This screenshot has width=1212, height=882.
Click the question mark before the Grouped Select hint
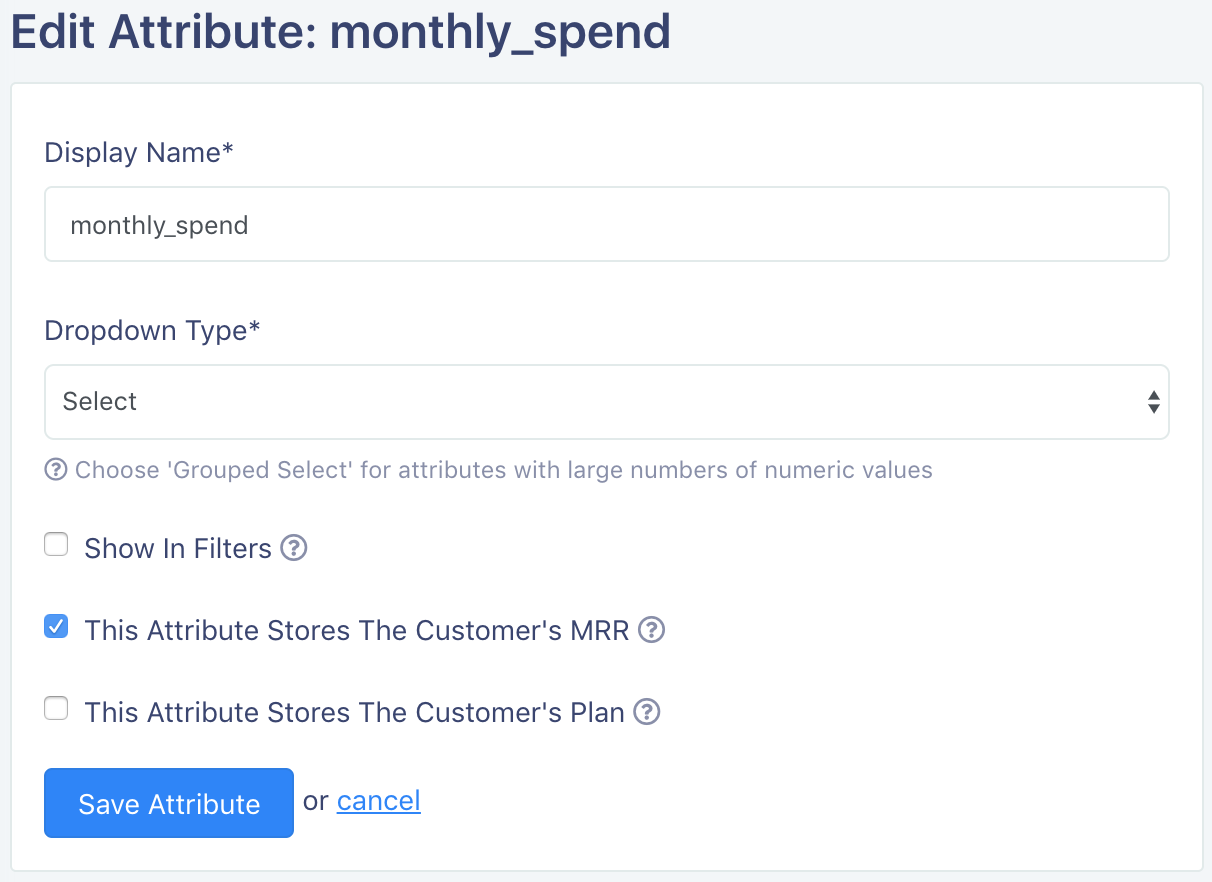pos(56,469)
